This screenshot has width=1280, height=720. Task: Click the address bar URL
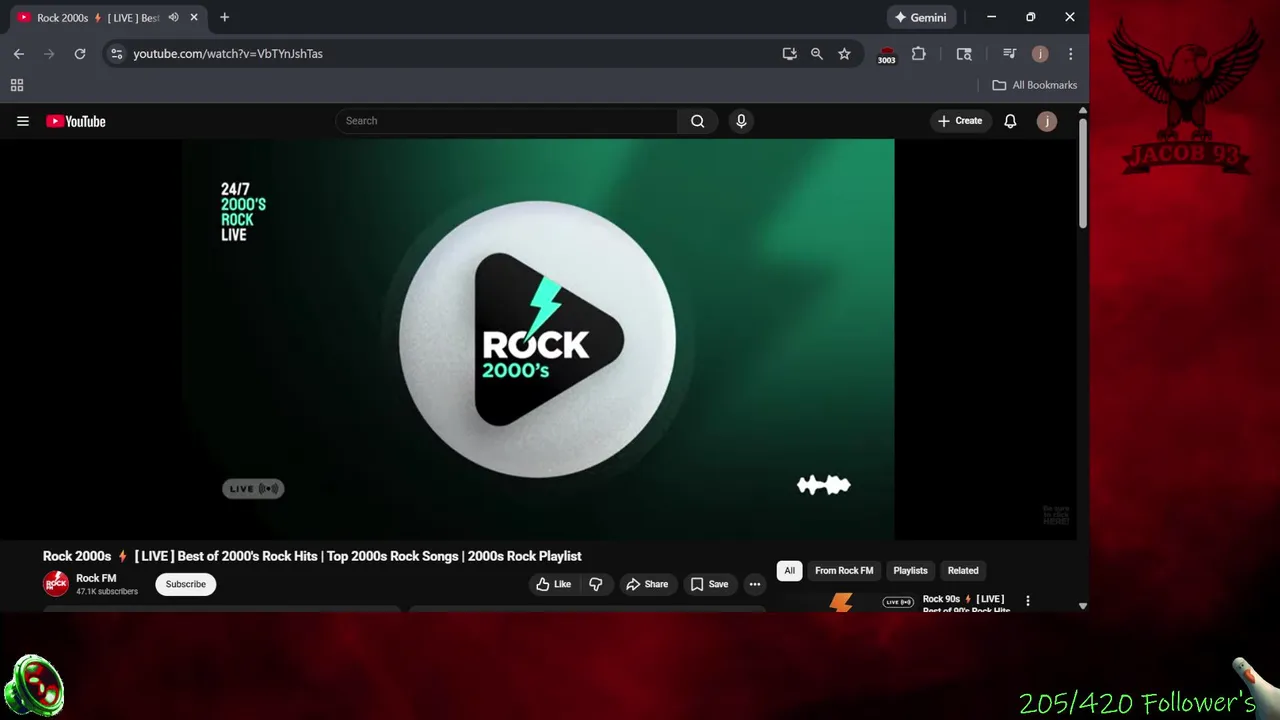point(228,54)
